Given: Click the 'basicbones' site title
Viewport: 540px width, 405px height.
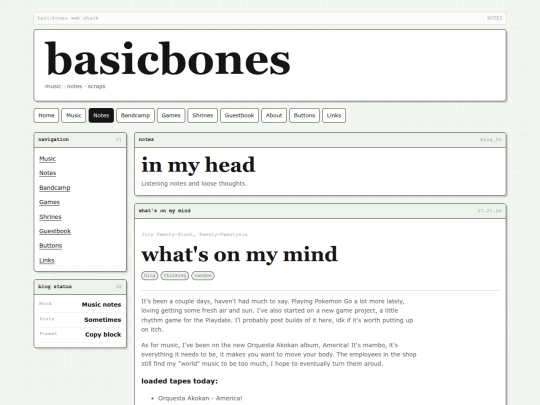Looking at the screenshot, I should [168, 59].
